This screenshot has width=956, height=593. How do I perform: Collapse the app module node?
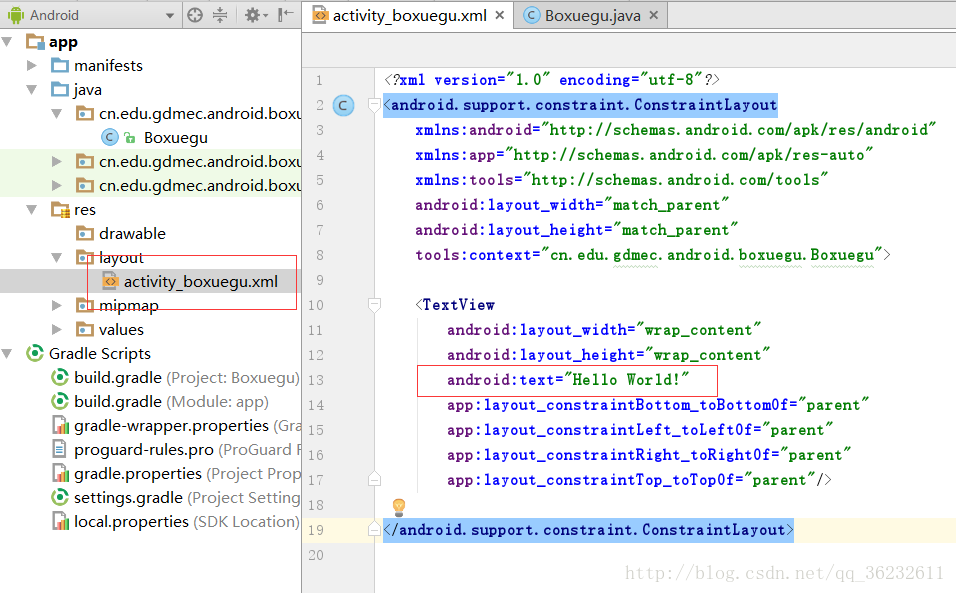coord(7,42)
